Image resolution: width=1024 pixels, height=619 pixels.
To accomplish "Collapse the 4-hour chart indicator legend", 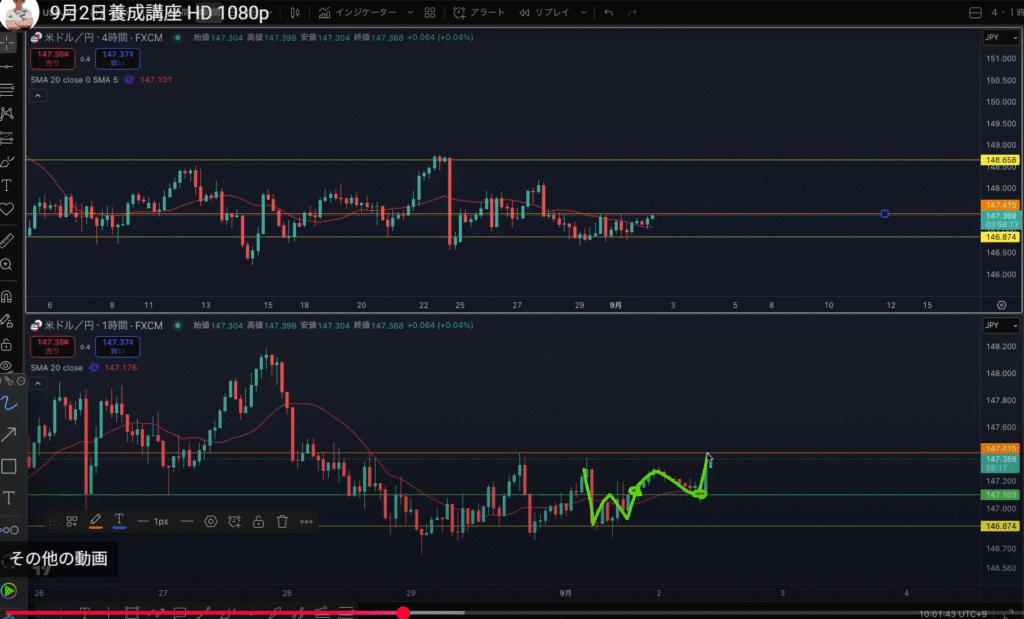I will tap(38, 96).
